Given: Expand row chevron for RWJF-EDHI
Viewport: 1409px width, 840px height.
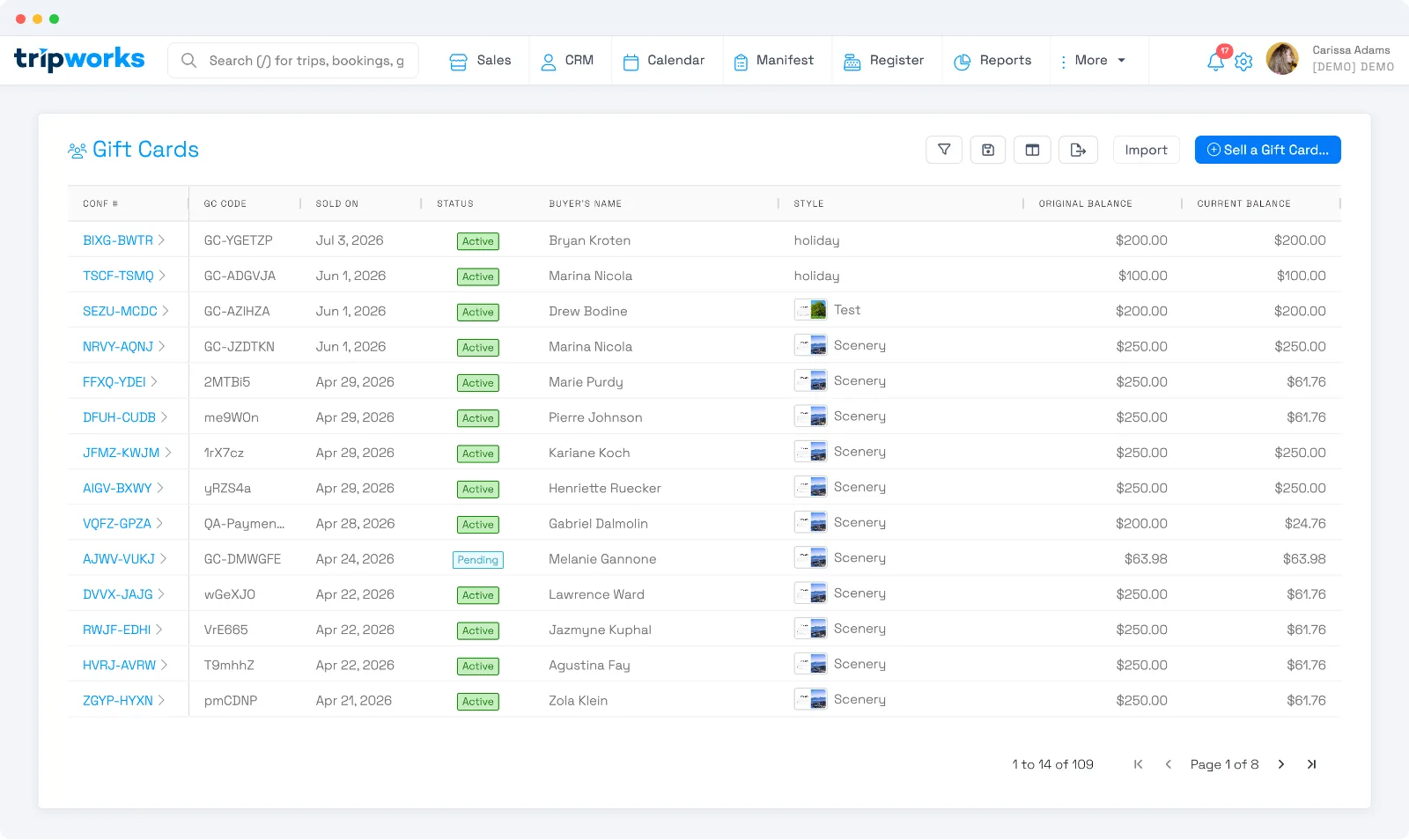Looking at the screenshot, I should 159,630.
